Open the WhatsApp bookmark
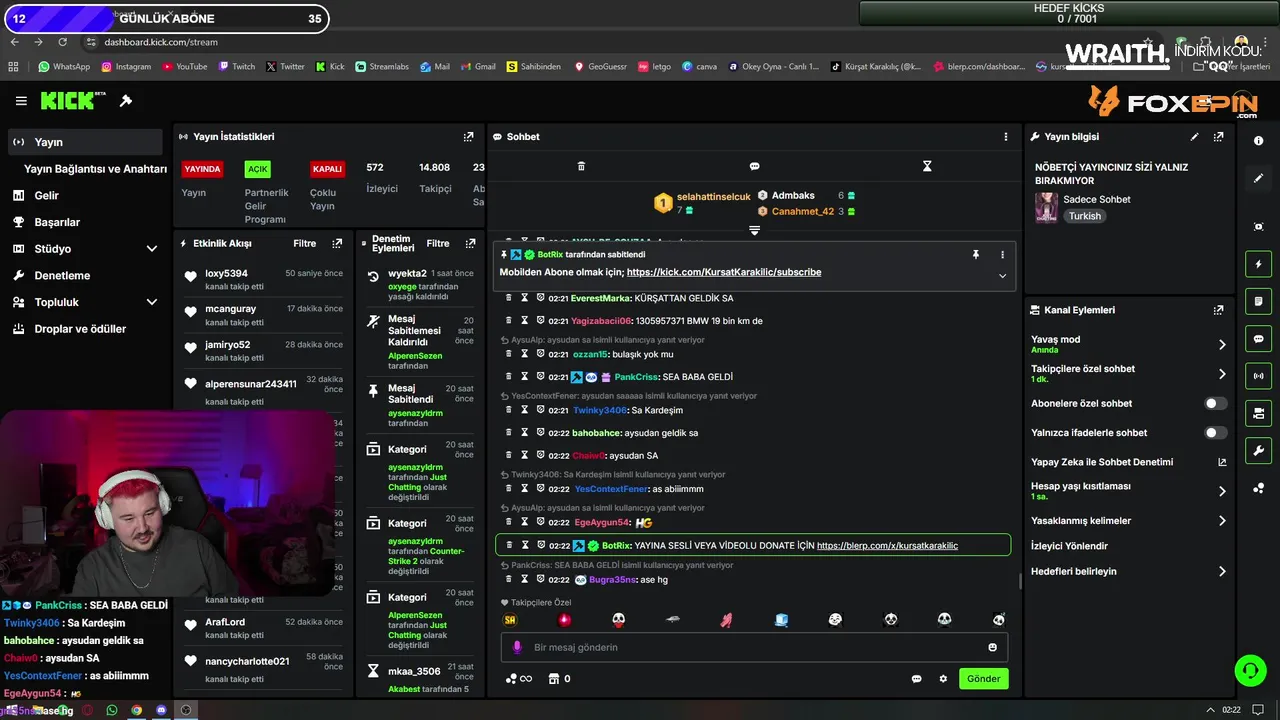The height and width of the screenshot is (720, 1280). (x=64, y=67)
